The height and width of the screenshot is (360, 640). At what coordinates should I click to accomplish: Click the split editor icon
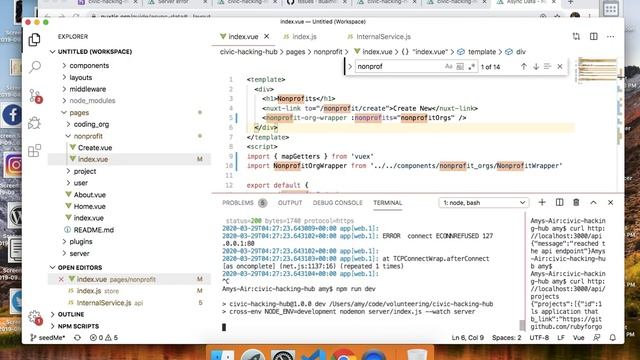pos(593,36)
